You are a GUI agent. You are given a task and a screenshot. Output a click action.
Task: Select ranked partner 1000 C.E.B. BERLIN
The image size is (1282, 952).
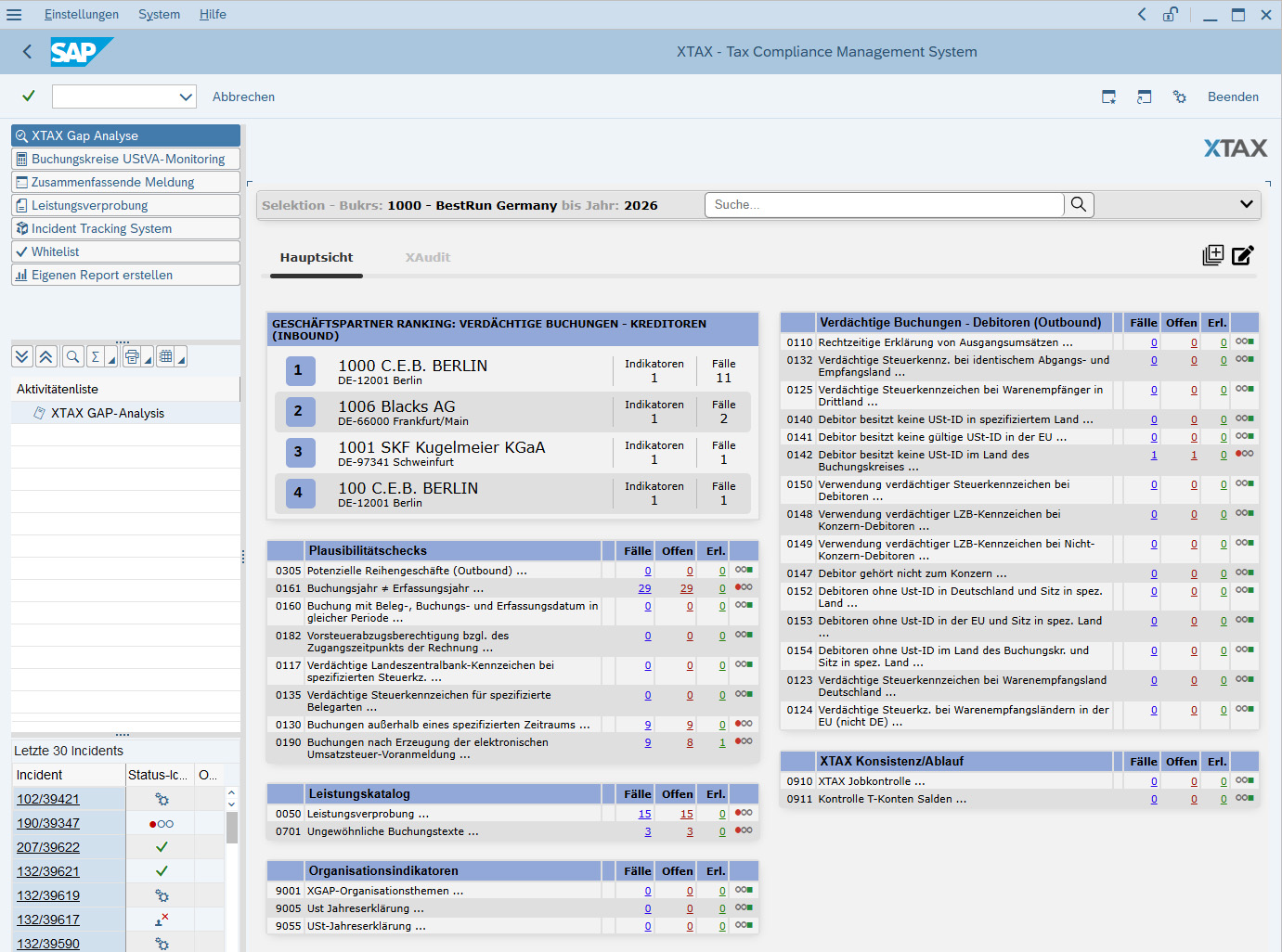click(512, 371)
